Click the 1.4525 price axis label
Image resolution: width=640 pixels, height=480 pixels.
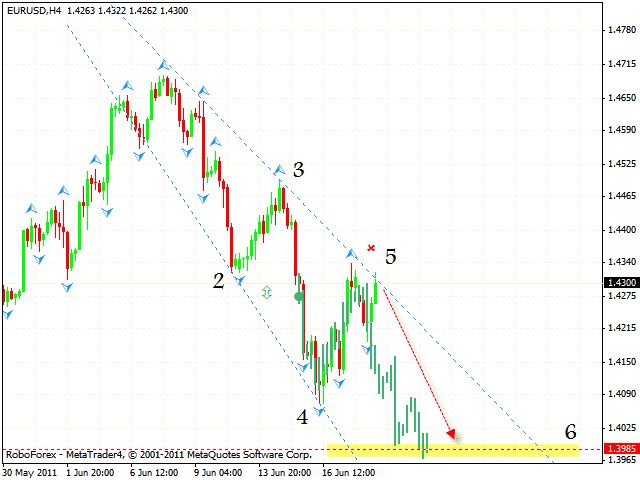(x=622, y=164)
